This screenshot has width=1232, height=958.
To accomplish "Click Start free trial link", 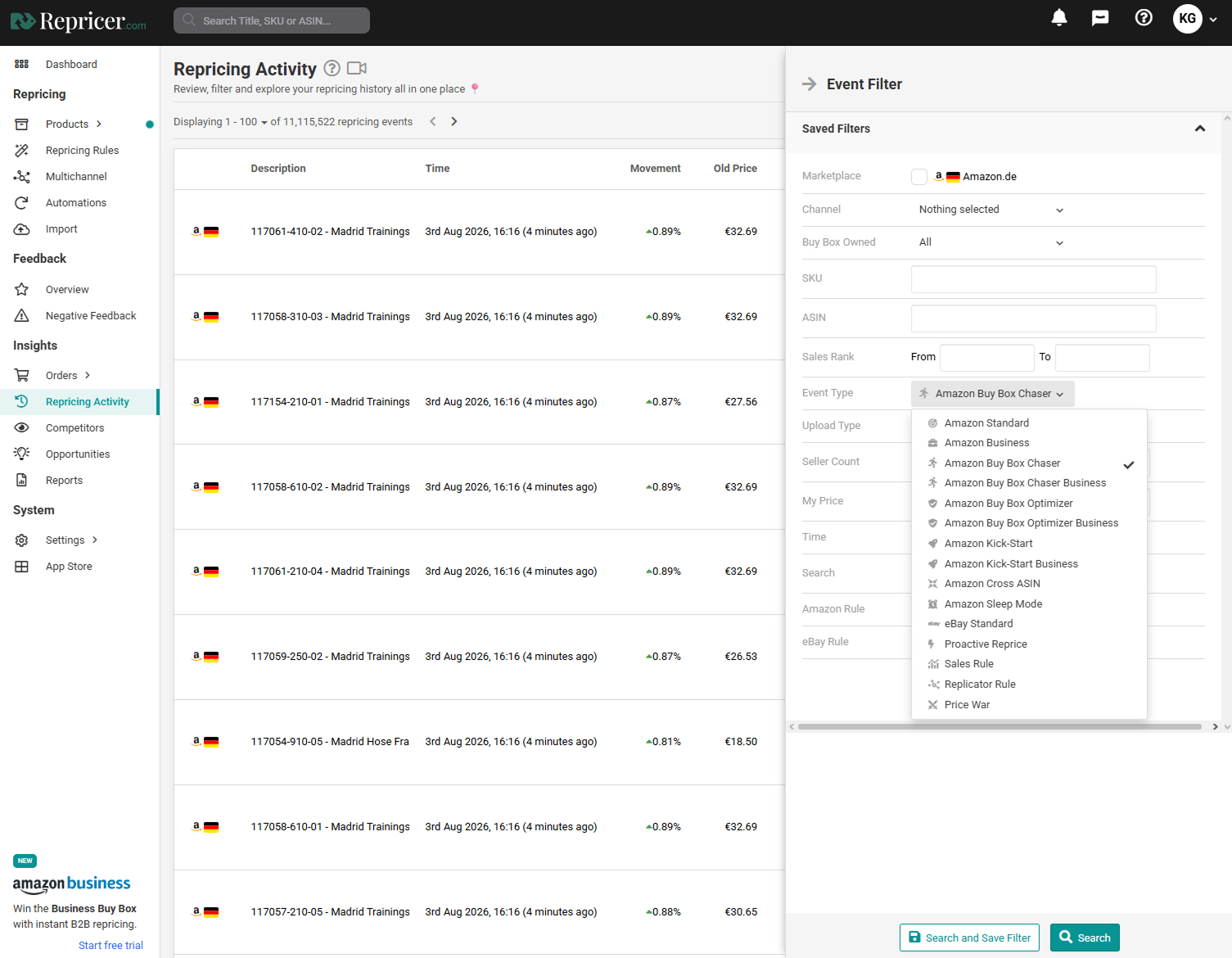I will pos(111,946).
